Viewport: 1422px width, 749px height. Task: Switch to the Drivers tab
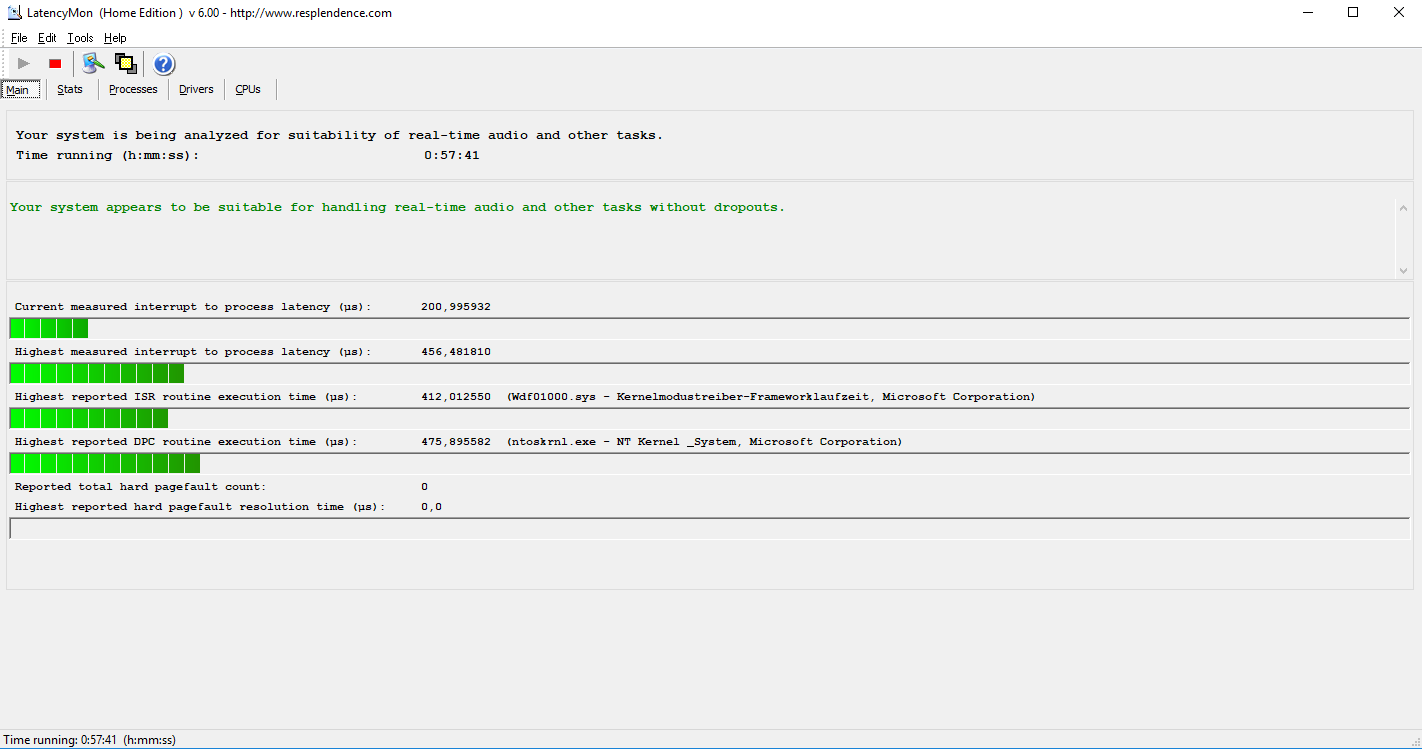click(x=196, y=89)
